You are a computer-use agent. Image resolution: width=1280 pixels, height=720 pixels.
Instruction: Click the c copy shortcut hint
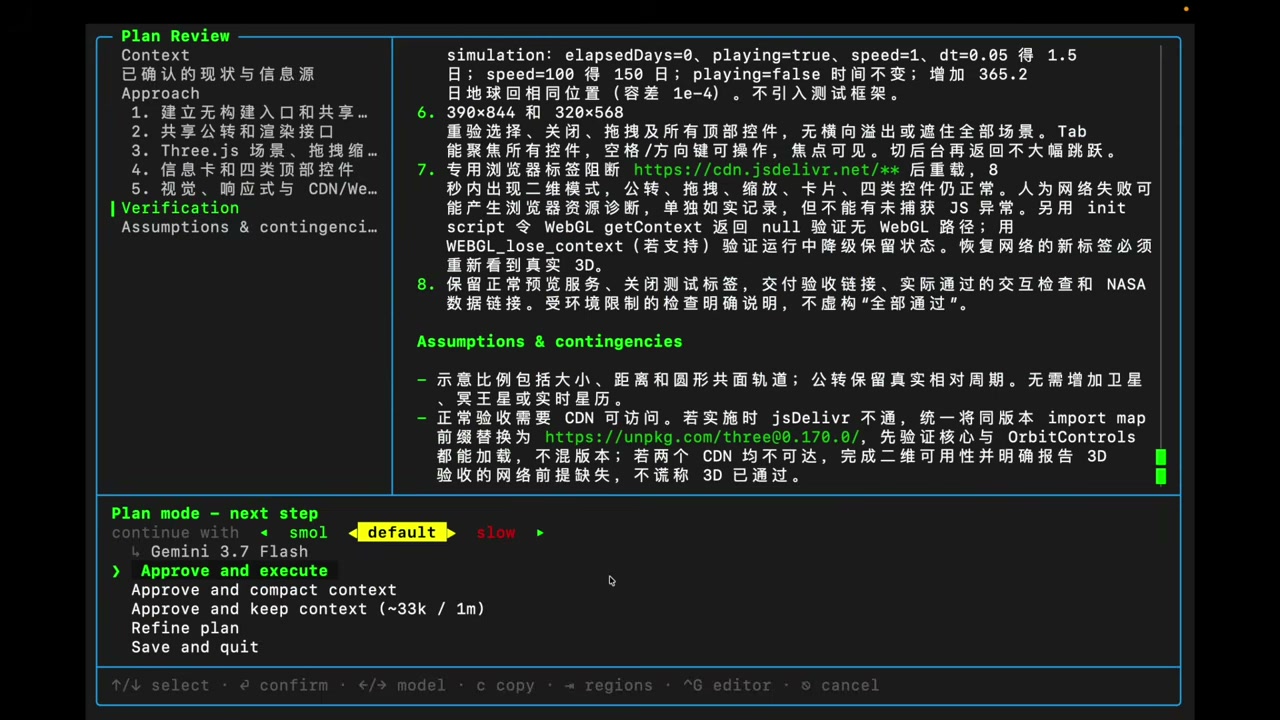(505, 685)
